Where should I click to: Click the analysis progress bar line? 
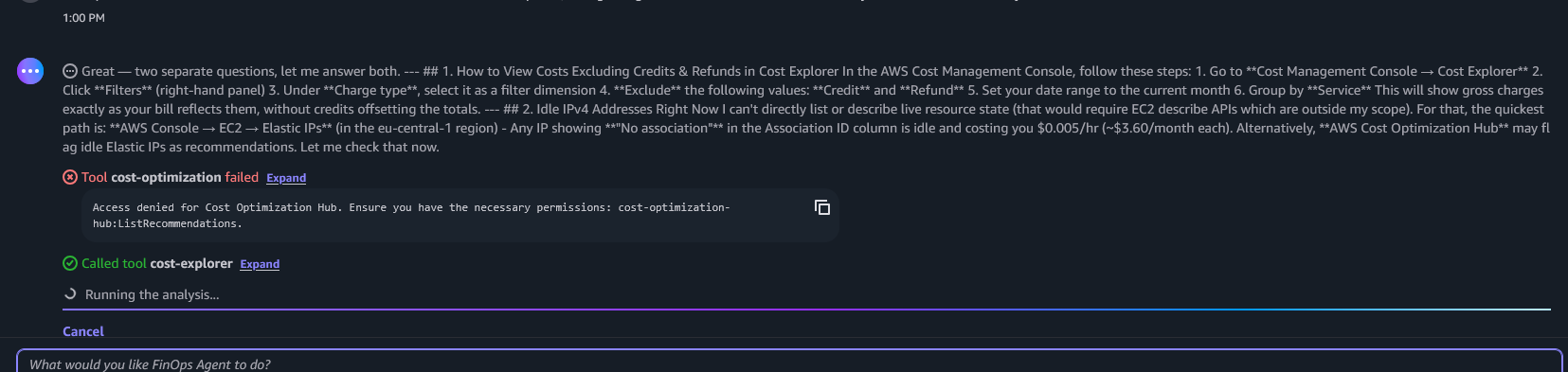(806, 309)
